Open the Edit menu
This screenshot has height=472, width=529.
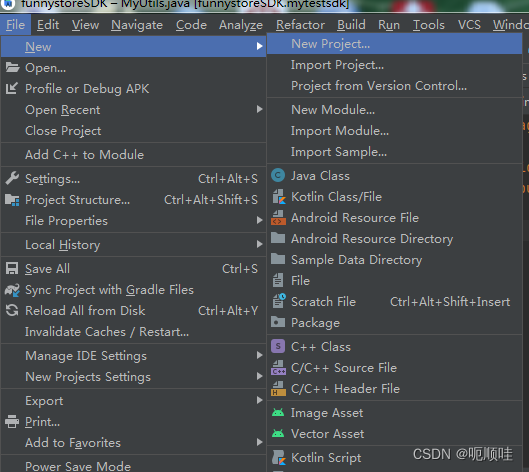[x=48, y=25]
